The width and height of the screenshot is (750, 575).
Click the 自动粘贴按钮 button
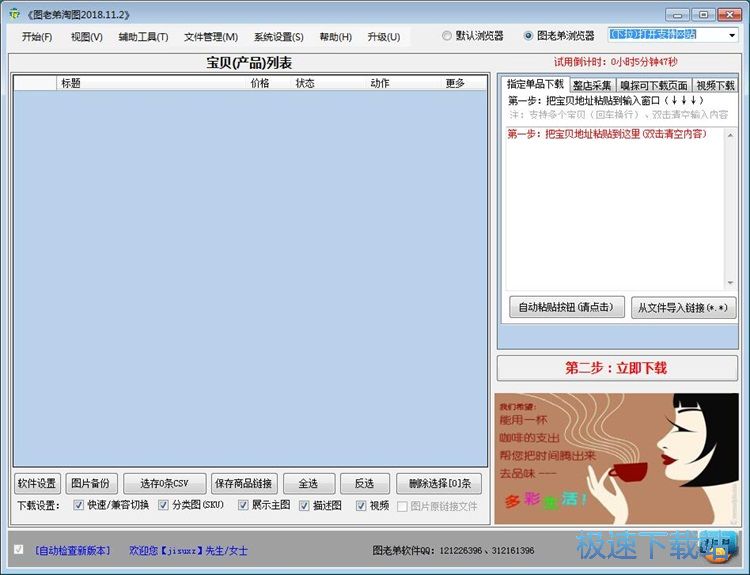point(566,307)
